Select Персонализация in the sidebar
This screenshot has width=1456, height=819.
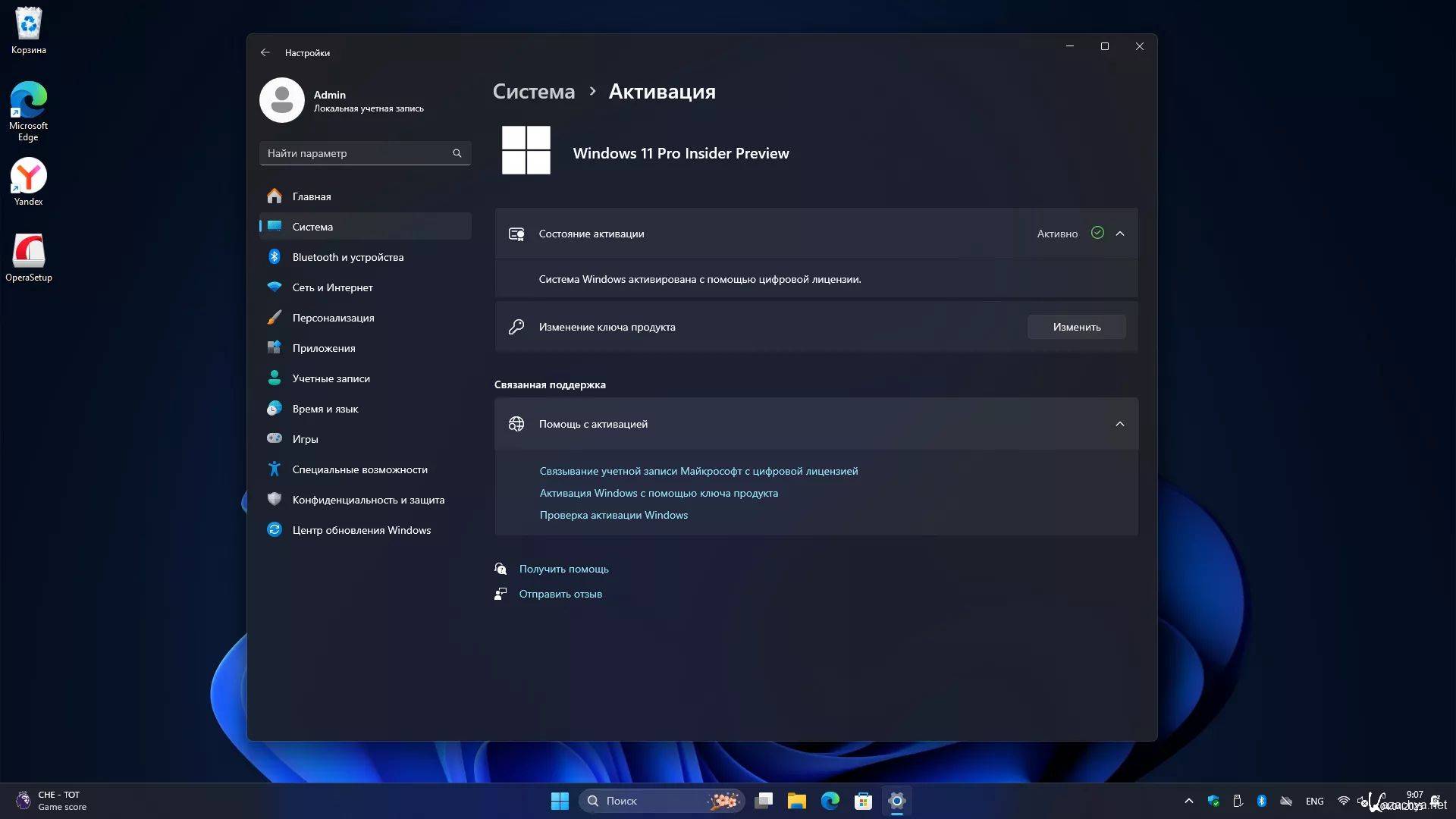(x=333, y=318)
